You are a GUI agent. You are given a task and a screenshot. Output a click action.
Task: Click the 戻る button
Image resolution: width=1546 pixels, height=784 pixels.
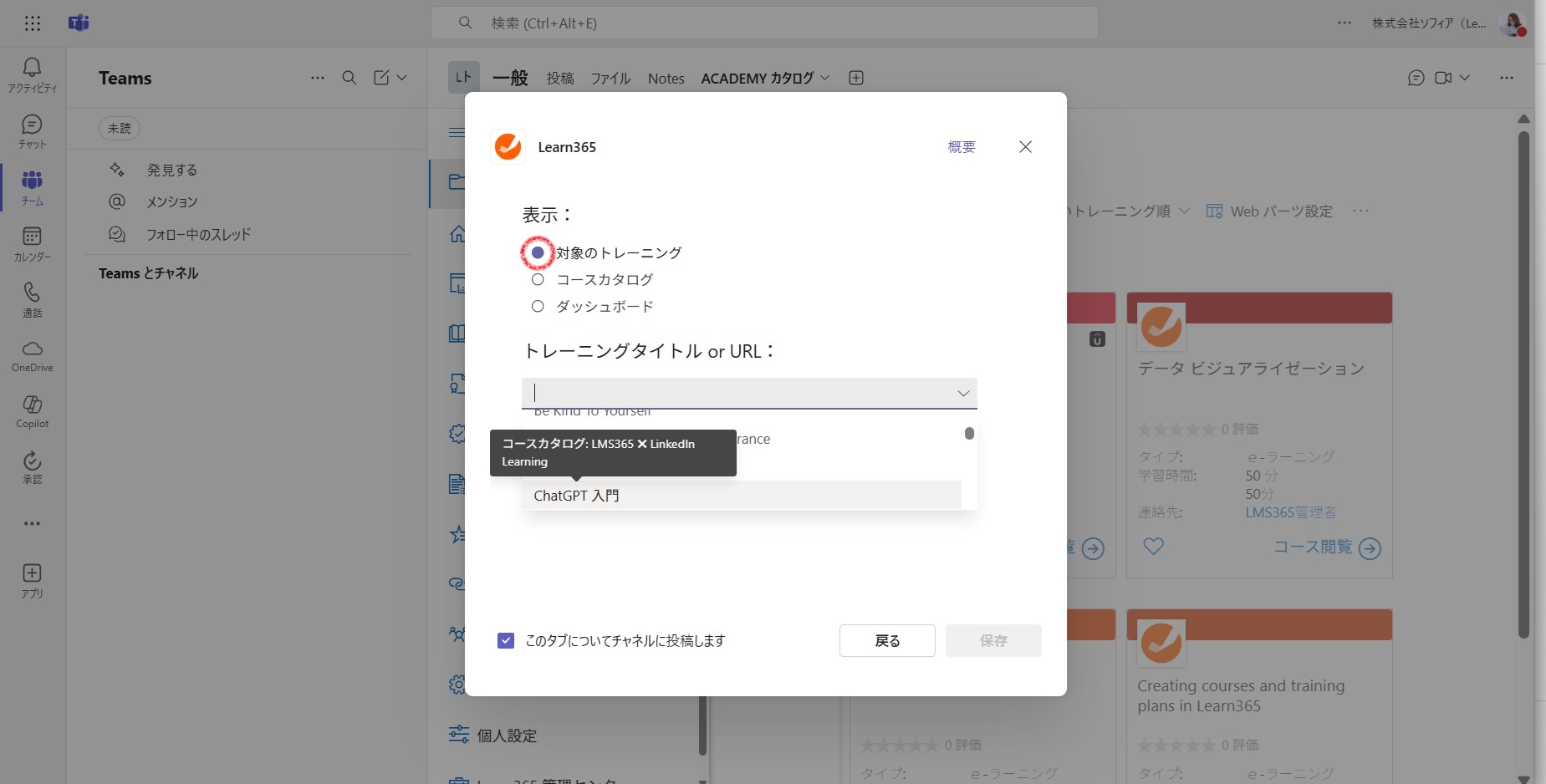(x=887, y=640)
